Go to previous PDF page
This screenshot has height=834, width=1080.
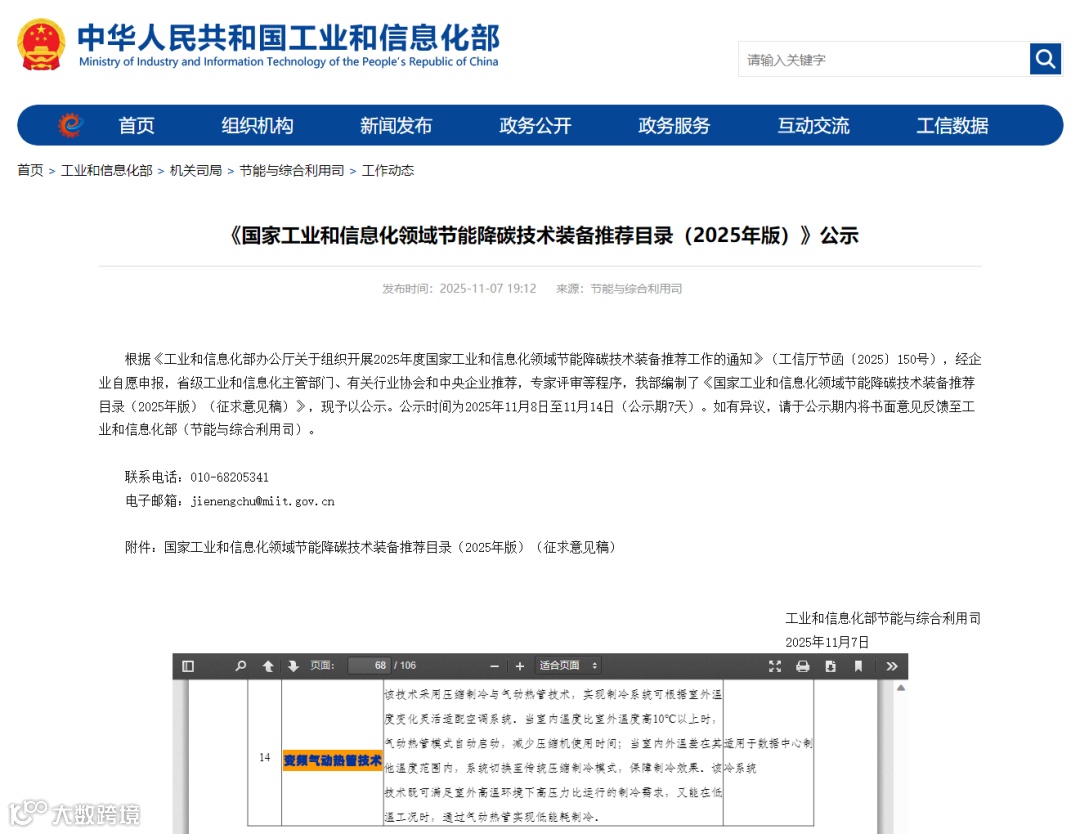268,666
